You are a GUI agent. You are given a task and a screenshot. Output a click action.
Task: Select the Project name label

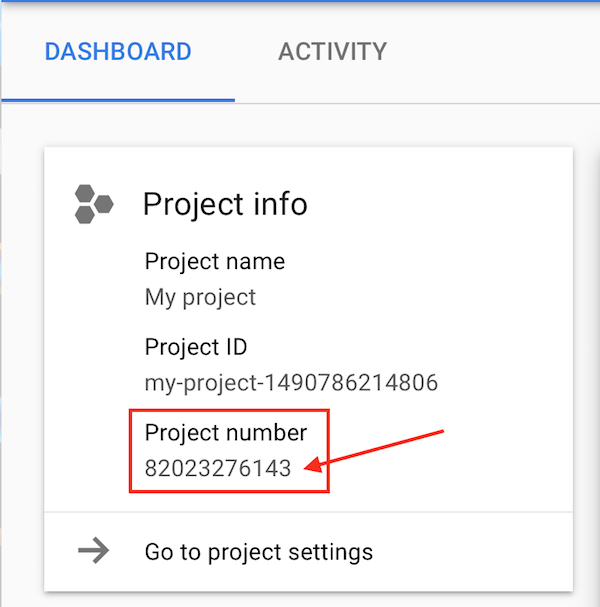(x=214, y=262)
